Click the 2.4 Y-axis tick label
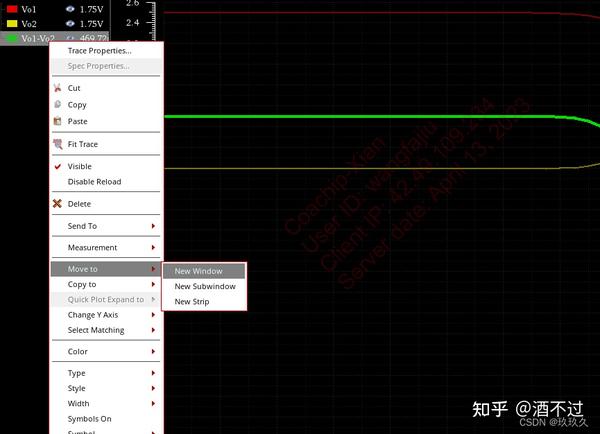Viewport: 600px width, 434px height. coord(132,23)
